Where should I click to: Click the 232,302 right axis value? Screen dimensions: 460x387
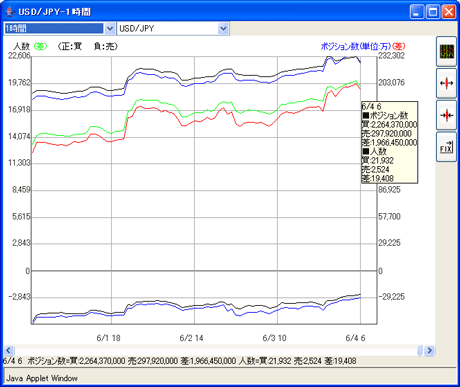(392, 56)
